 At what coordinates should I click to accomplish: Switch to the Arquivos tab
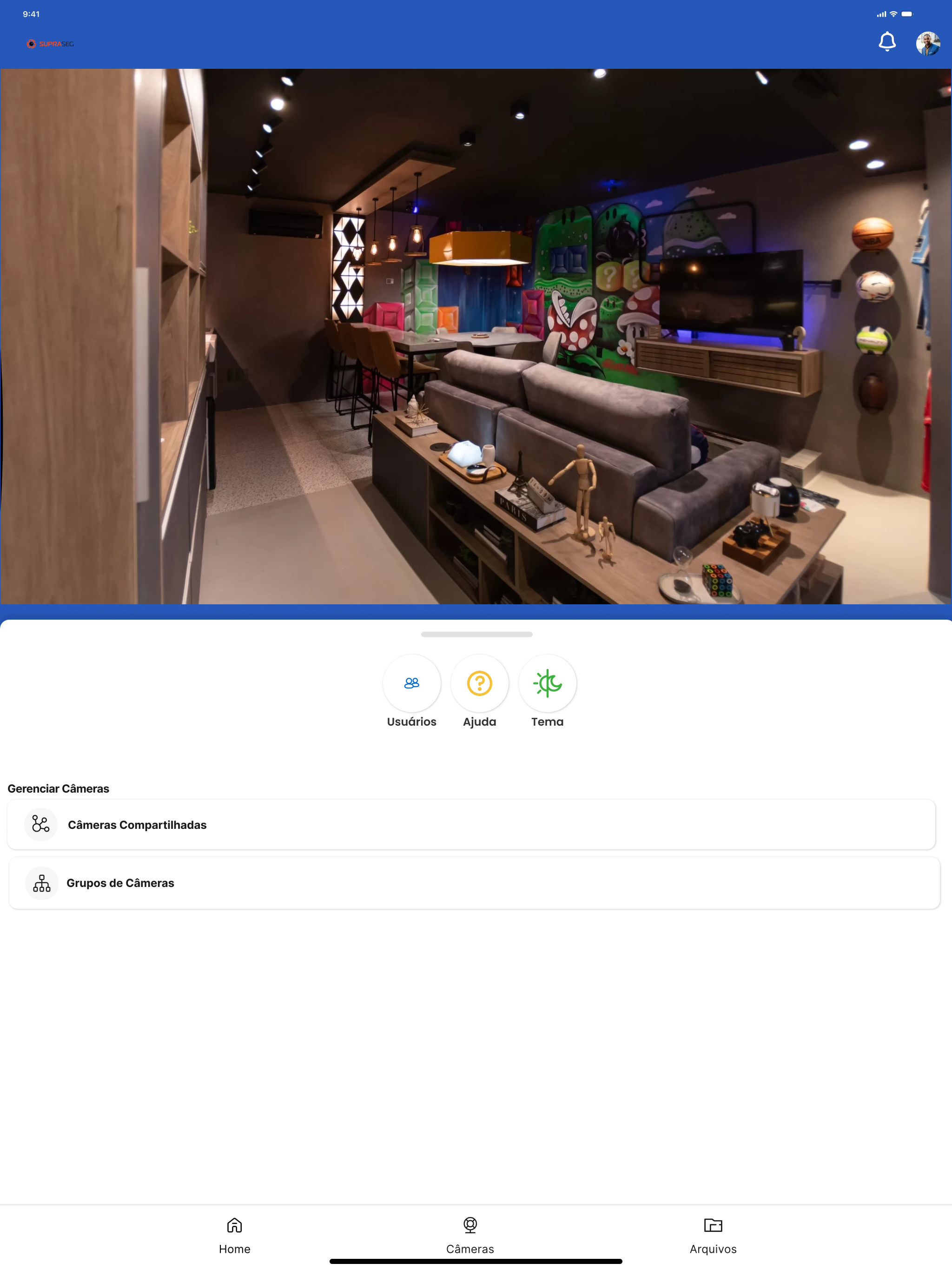[713, 1235]
